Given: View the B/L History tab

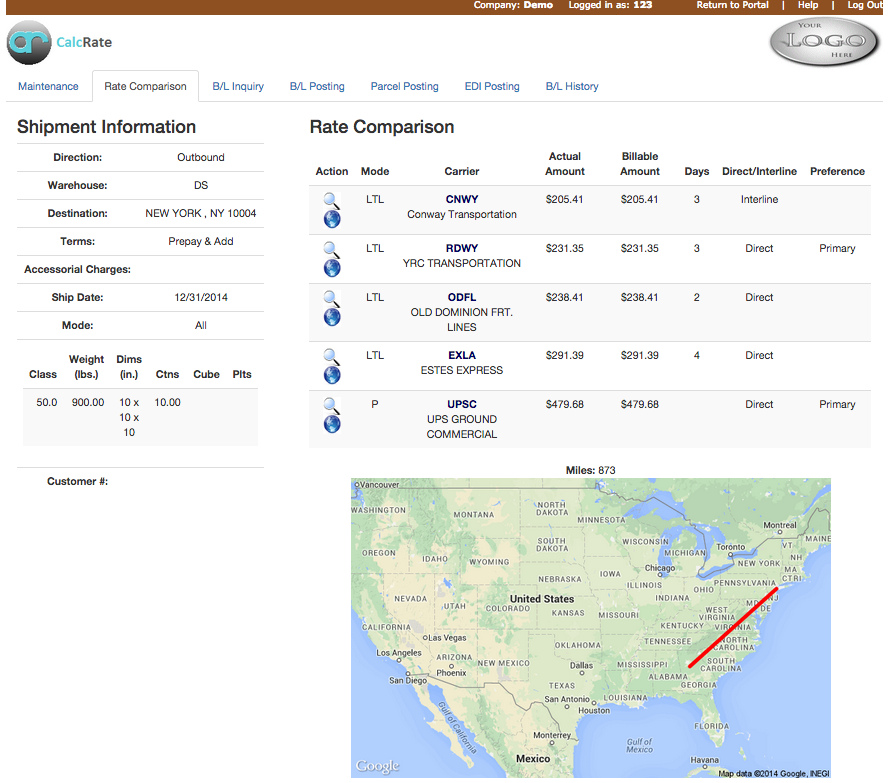Looking at the screenshot, I should [x=572, y=86].
